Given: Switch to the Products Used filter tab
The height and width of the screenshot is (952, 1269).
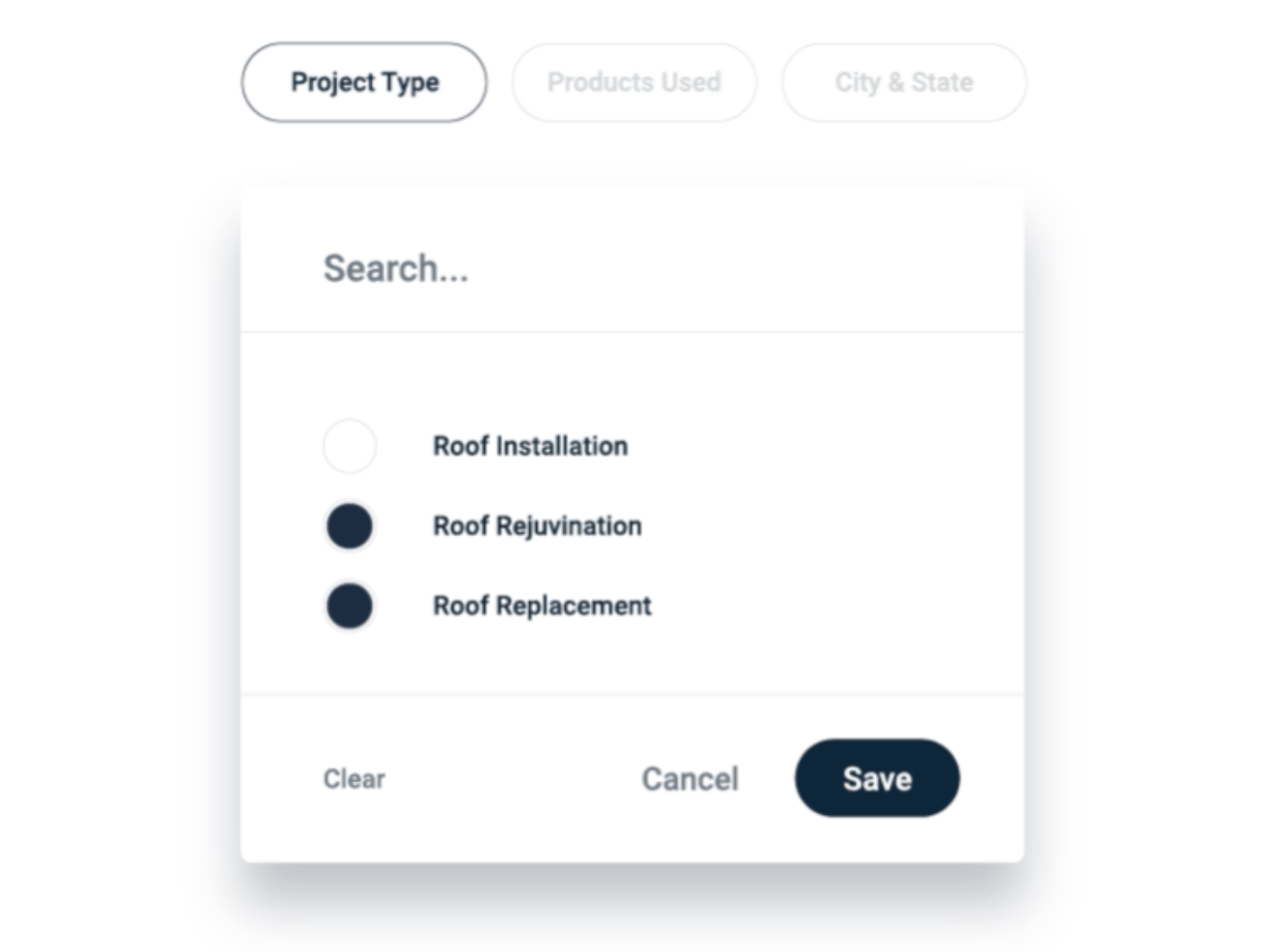Looking at the screenshot, I should point(634,82).
